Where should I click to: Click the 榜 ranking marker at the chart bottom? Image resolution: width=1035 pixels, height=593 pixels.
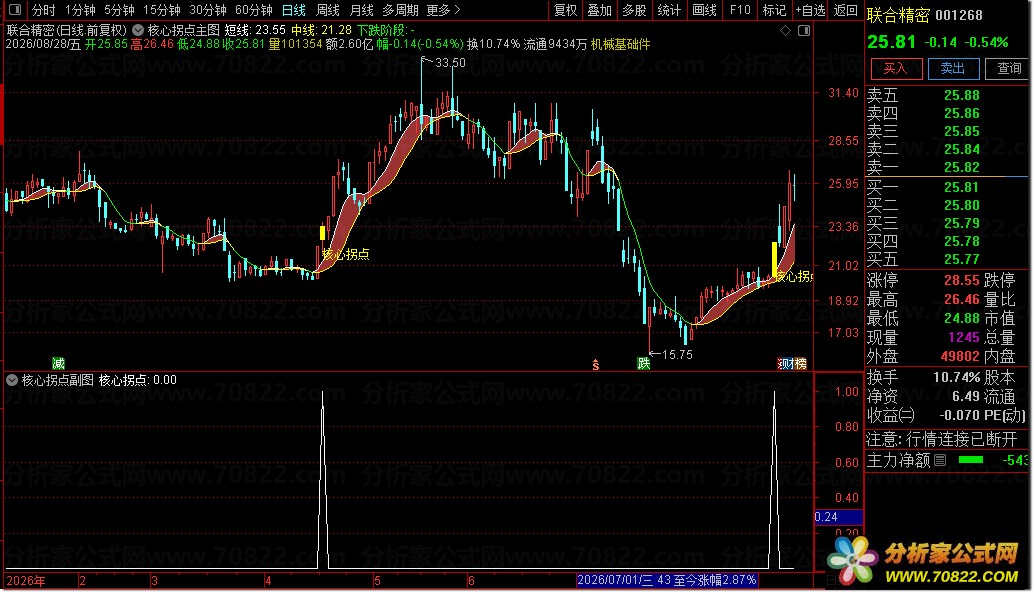(x=799, y=363)
